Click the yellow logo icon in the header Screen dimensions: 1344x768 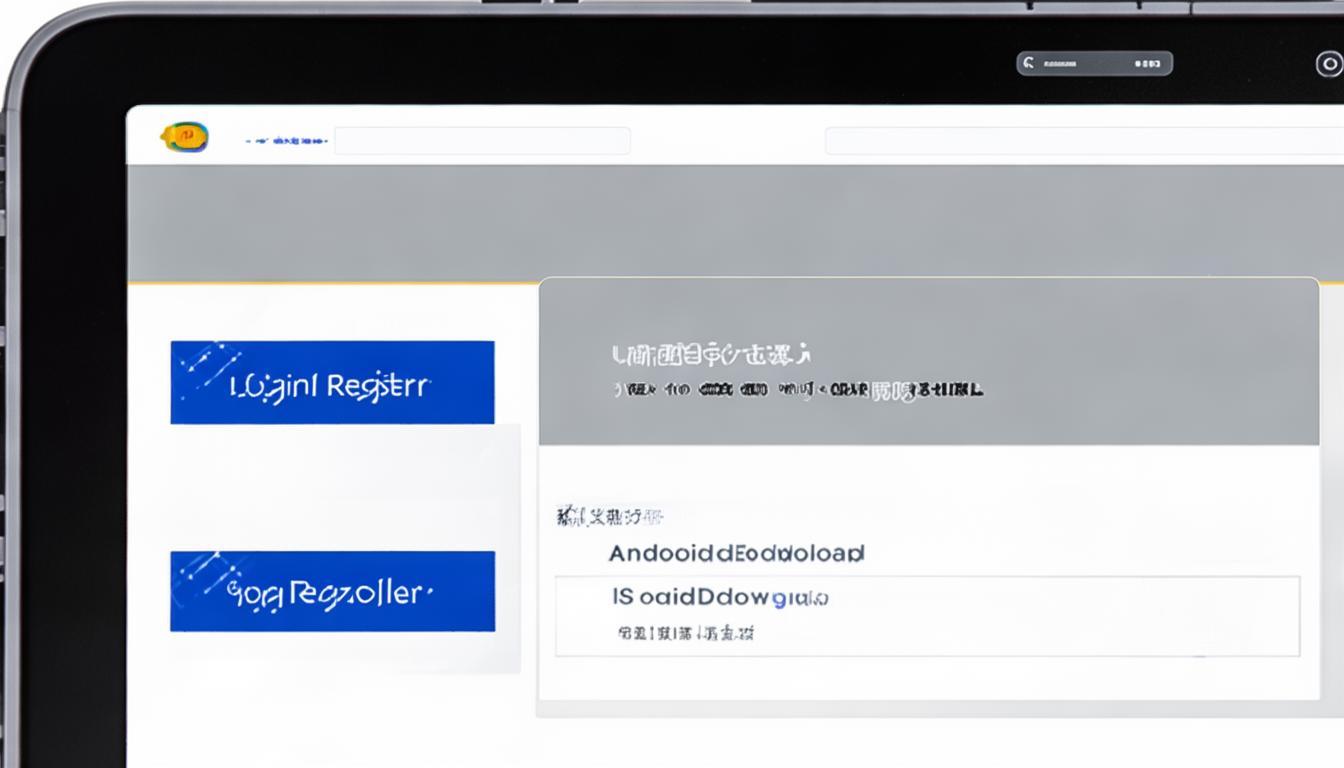185,137
